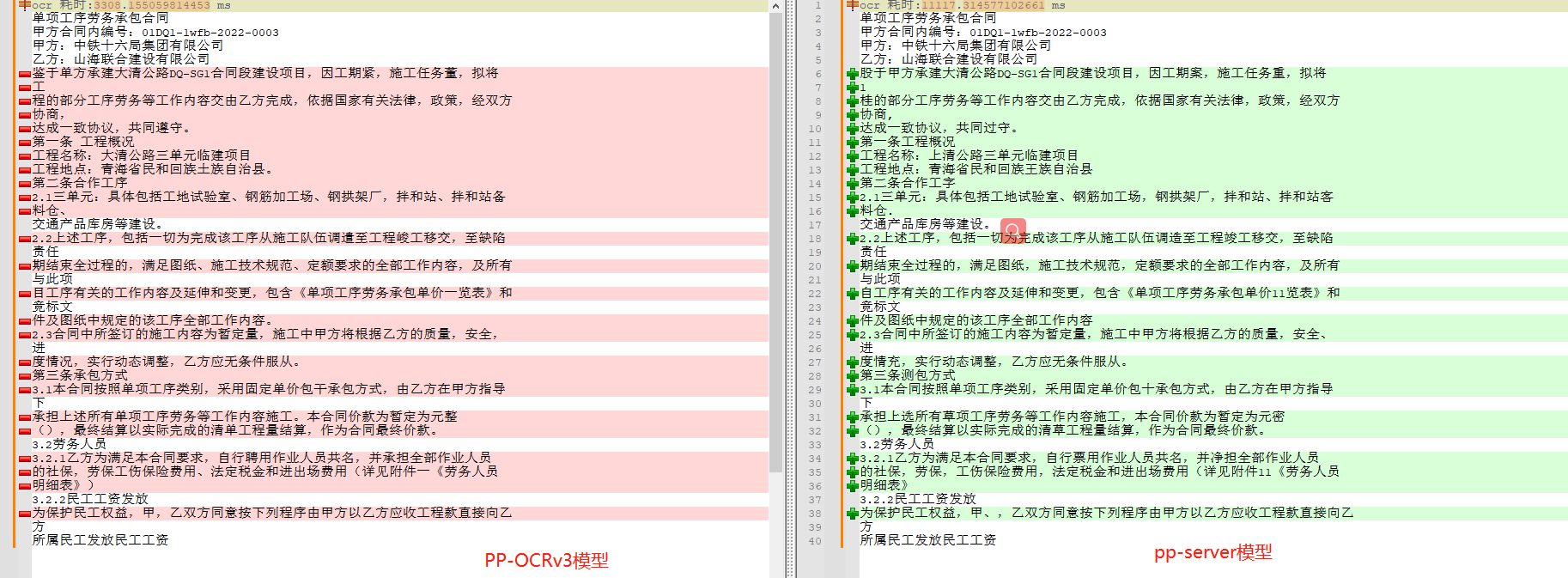Image resolution: width=1568 pixels, height=578 pixels.
Task: Click the green plus marker beside '第二条合作工字'
Action: [x=853, y=184]
